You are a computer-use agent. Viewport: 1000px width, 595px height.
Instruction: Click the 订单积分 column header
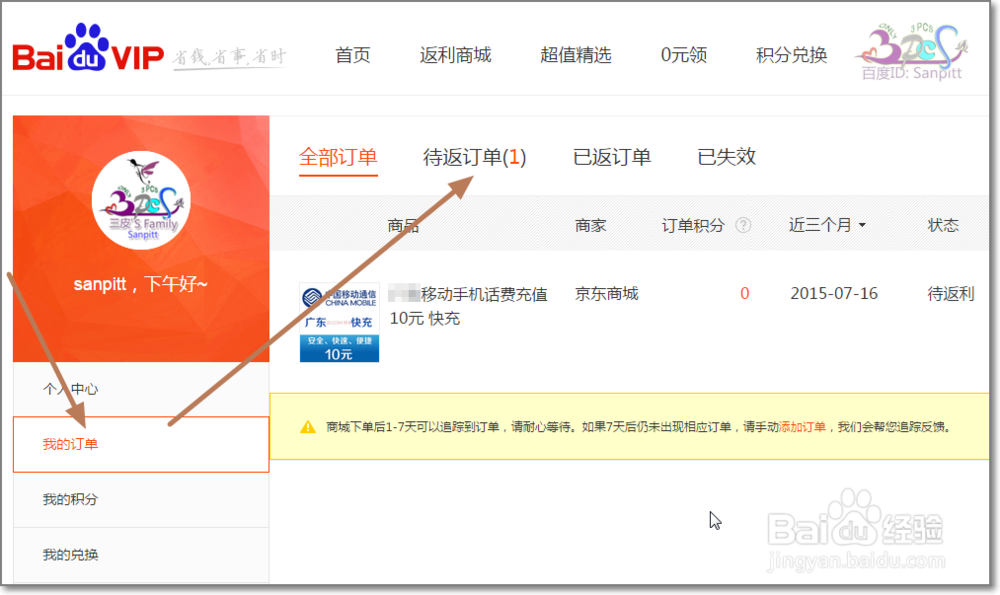point(693,225)
